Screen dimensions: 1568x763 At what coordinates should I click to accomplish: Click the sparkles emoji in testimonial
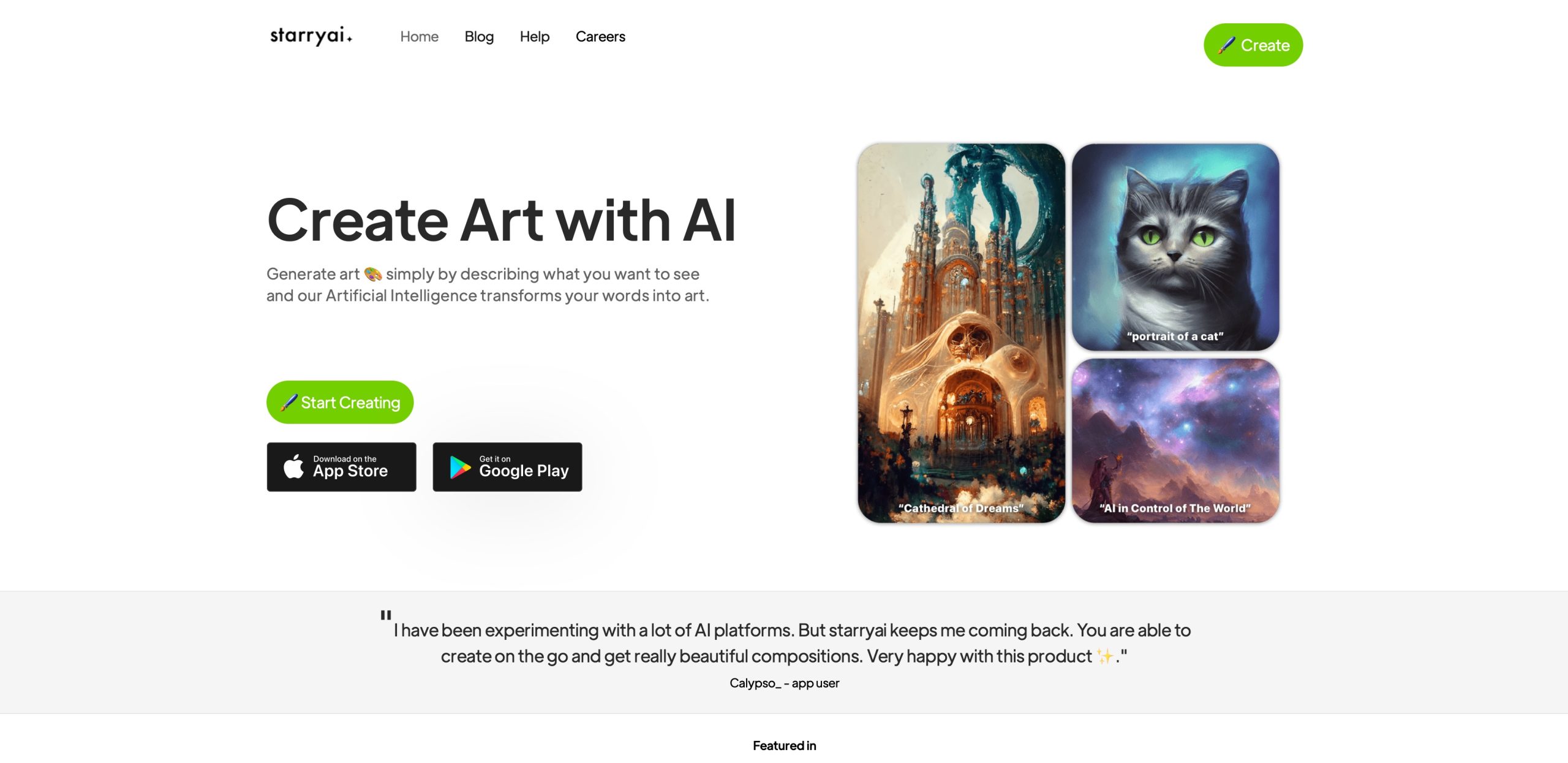(1106, 656)
